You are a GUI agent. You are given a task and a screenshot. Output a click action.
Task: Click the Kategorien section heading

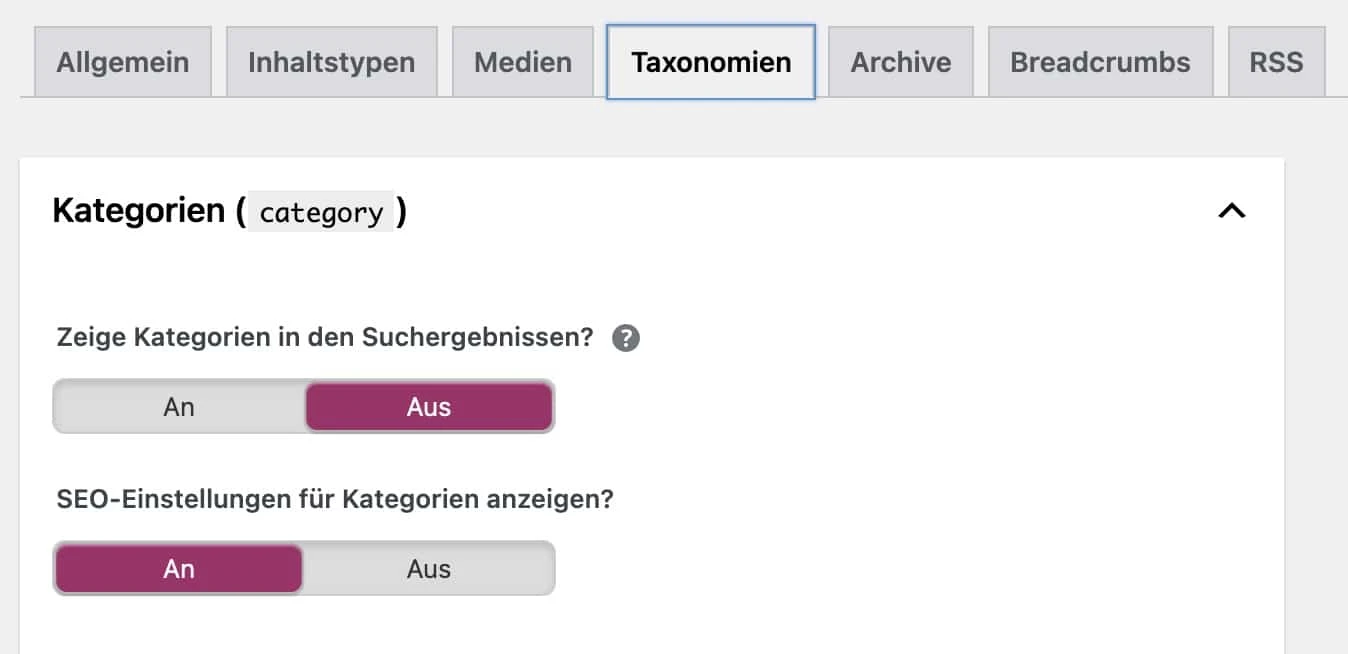pos(140,210)
